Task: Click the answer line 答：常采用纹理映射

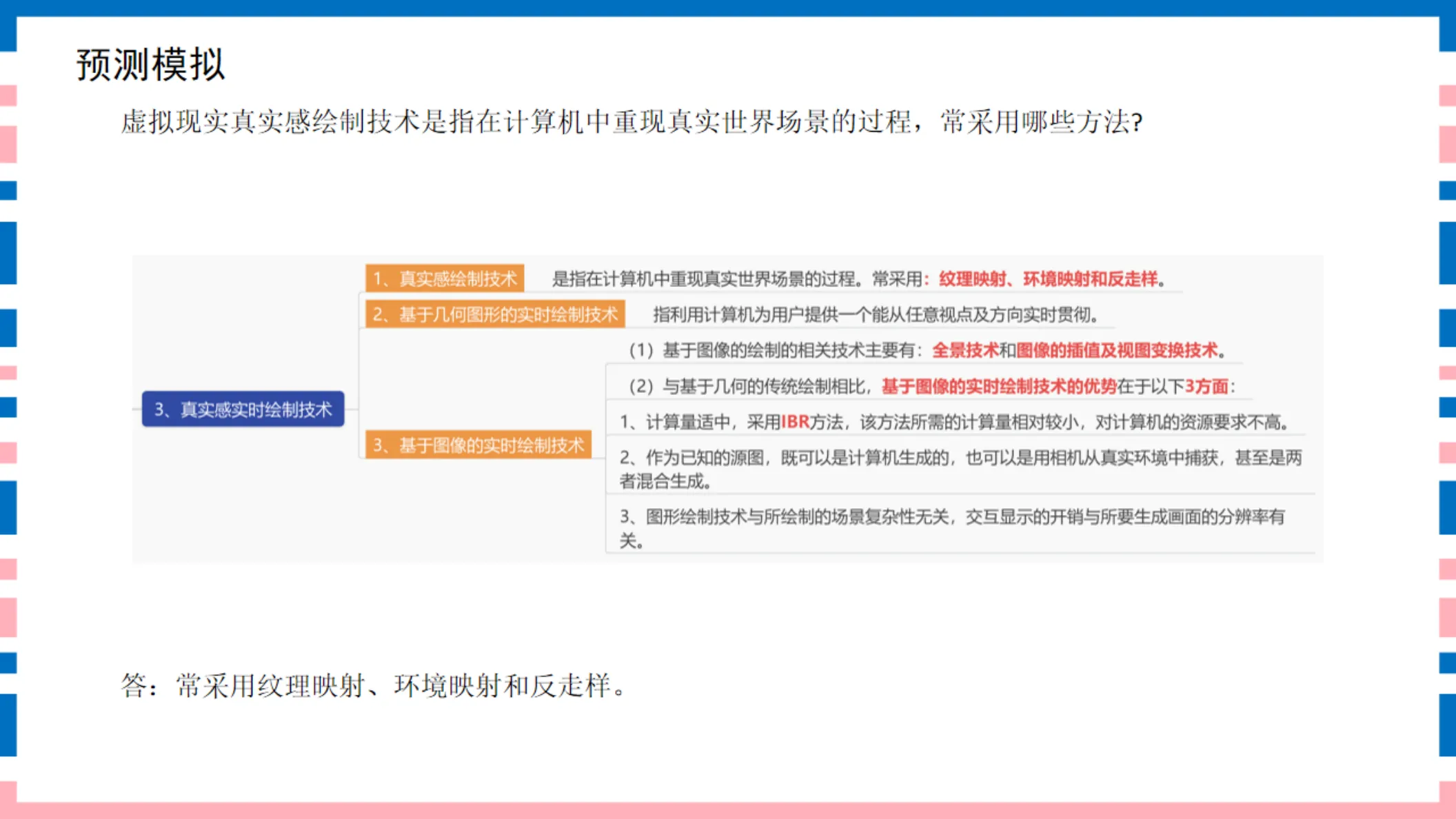Action: point(373,686)
